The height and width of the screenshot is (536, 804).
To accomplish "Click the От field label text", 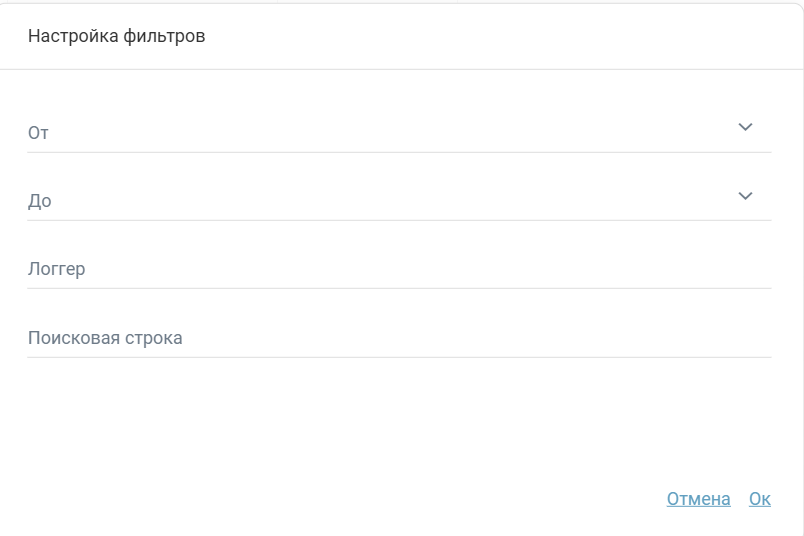I will (x=38, y=132).
